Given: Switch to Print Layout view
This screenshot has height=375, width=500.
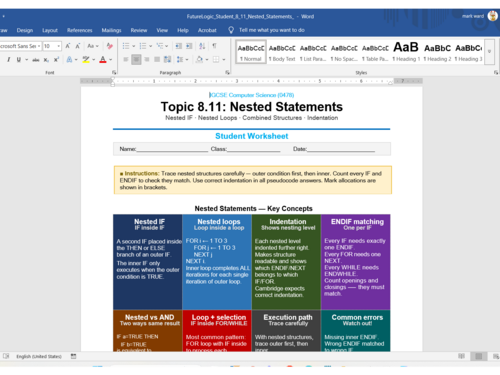Looking at the screenshot, I should pyautogui.click(x=479, y=356).
